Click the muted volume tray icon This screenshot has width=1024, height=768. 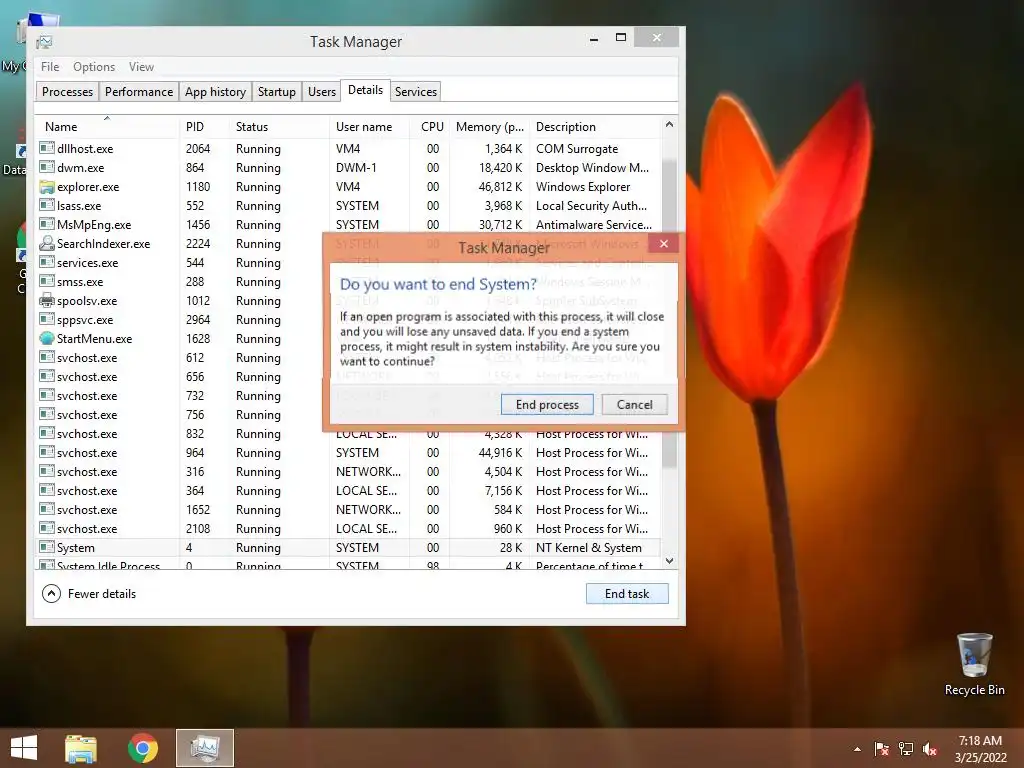(x=930, y=749)
